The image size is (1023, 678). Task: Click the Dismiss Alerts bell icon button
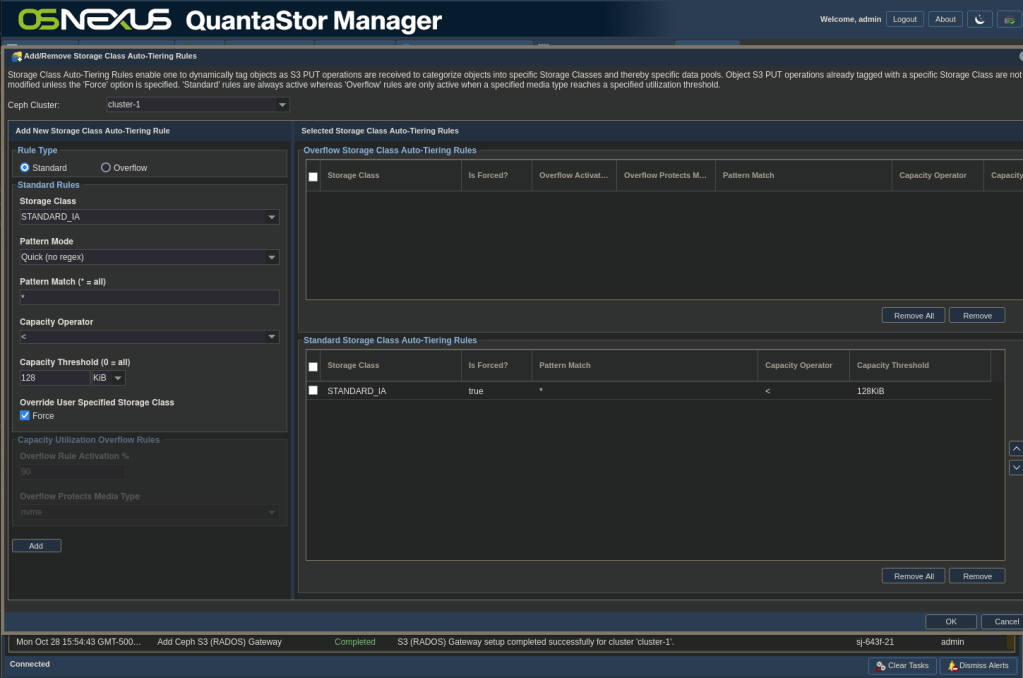(978, 665)
